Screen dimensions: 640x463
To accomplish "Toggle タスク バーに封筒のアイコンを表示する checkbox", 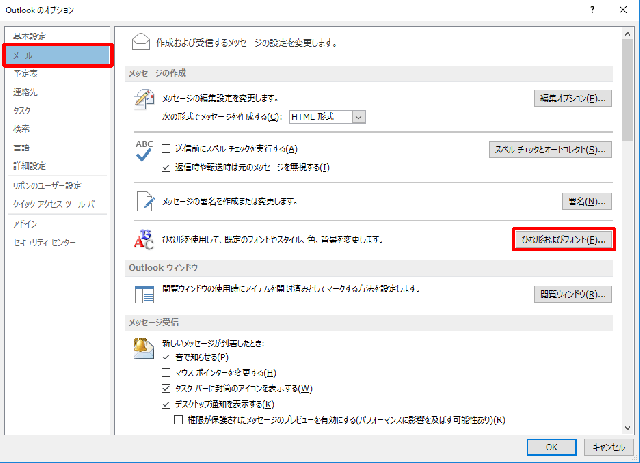I will [x=166, y=388].
